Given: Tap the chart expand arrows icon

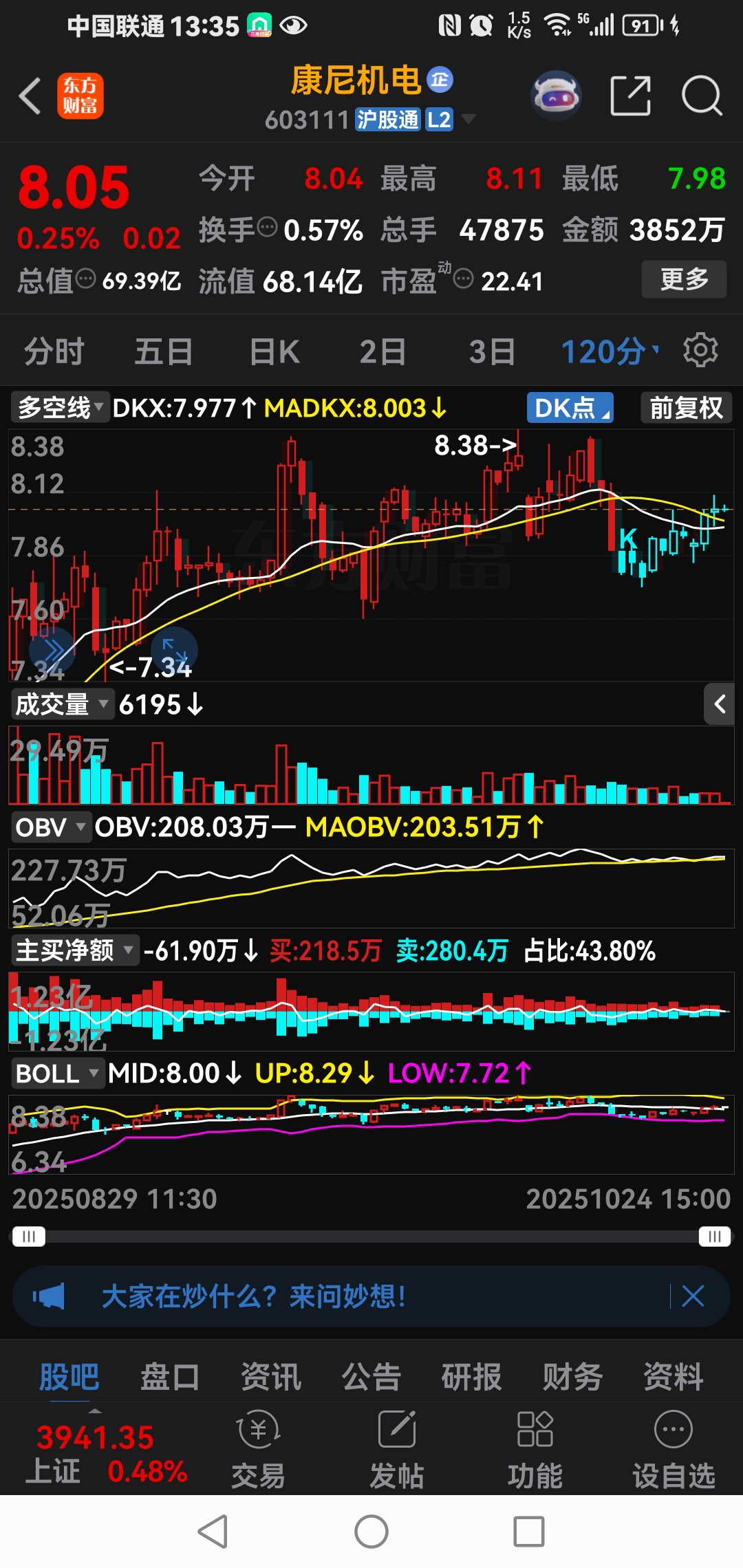Looking at the screenshot, I should click(x=174, y=649).
